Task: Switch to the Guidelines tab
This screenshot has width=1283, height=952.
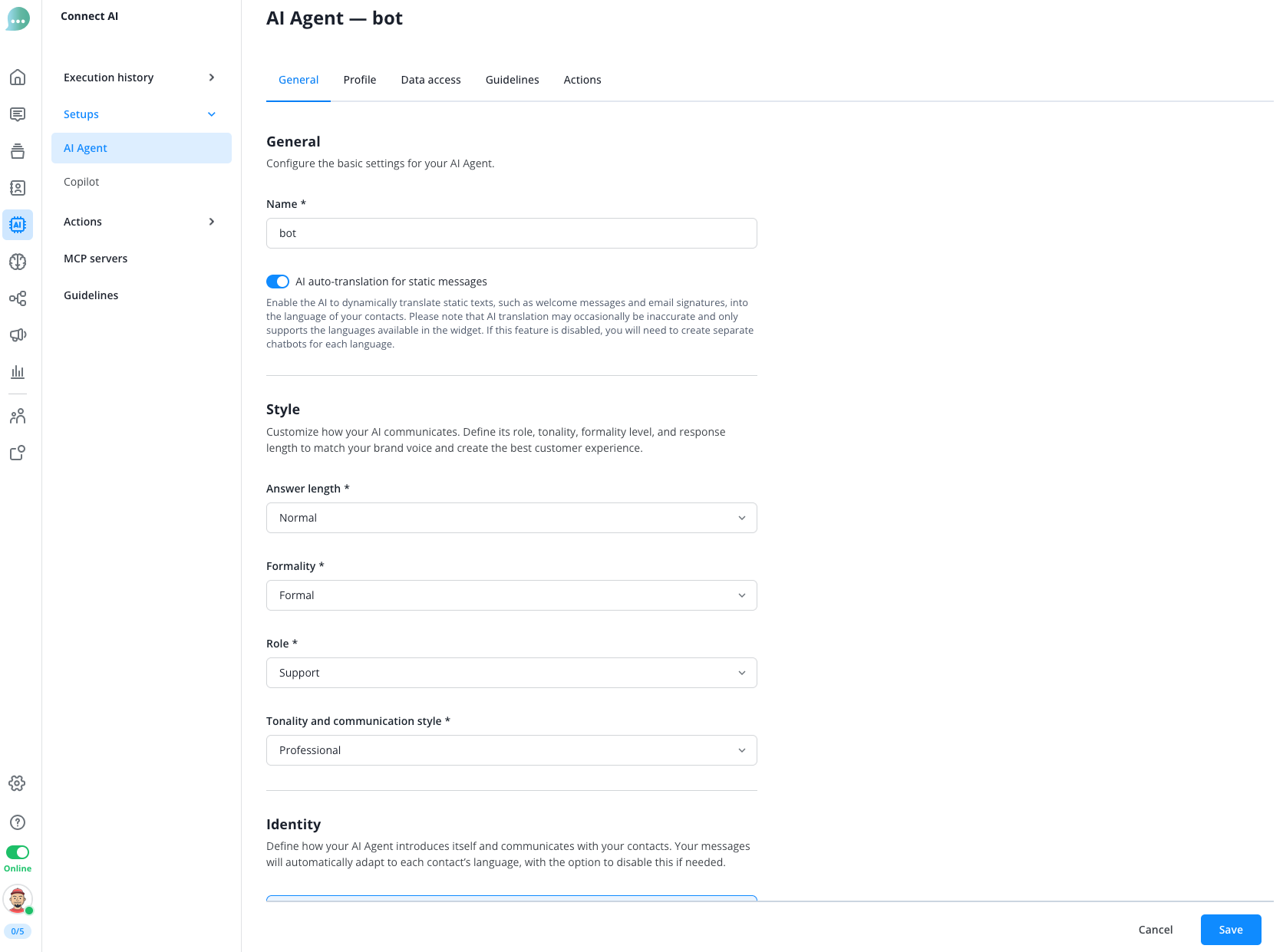Action: (x=513, y=80)
